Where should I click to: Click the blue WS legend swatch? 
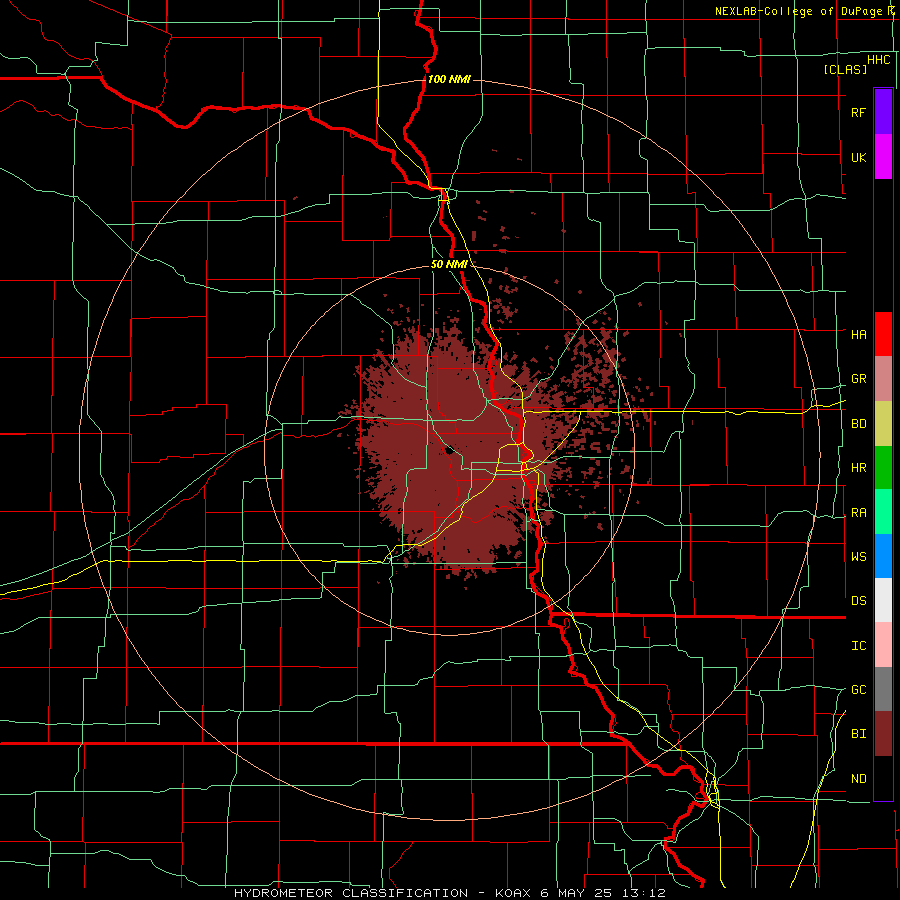pyautogui.click(x=883, y=556)
